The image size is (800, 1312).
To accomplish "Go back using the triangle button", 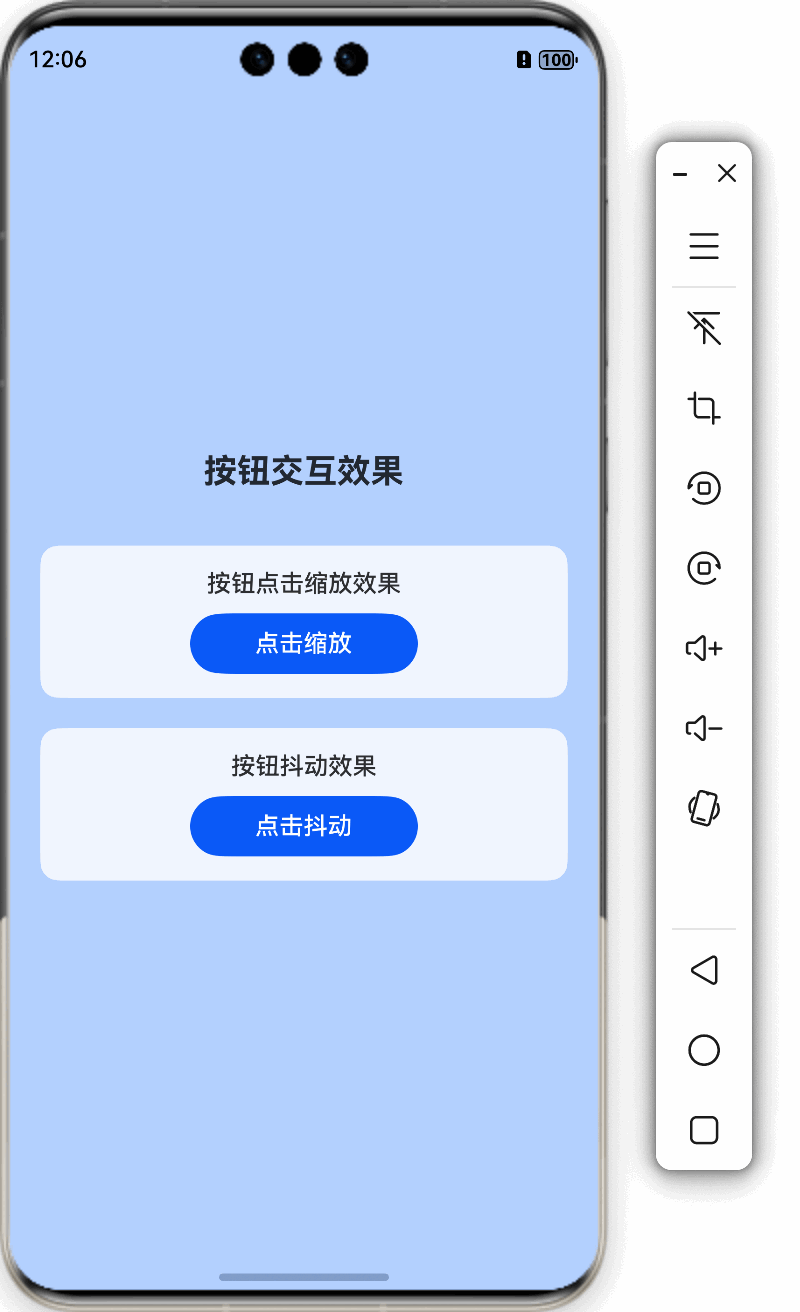I will 704,970.
